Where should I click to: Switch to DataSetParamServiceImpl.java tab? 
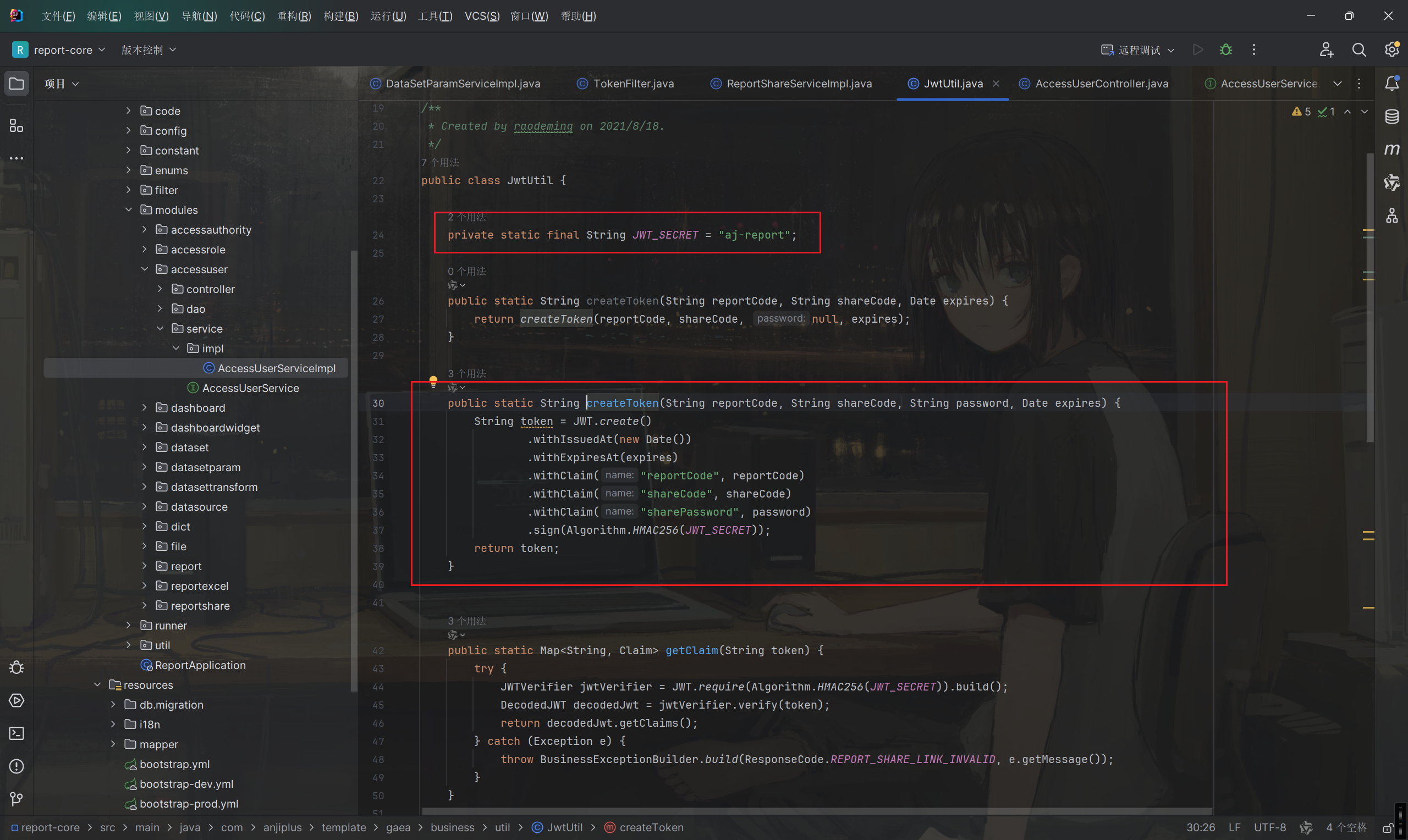tap(455, 84)
